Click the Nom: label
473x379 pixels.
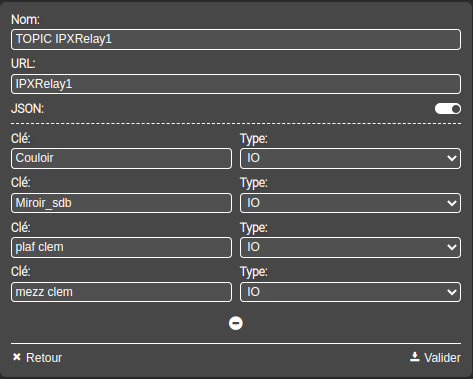tap(25, 19)
